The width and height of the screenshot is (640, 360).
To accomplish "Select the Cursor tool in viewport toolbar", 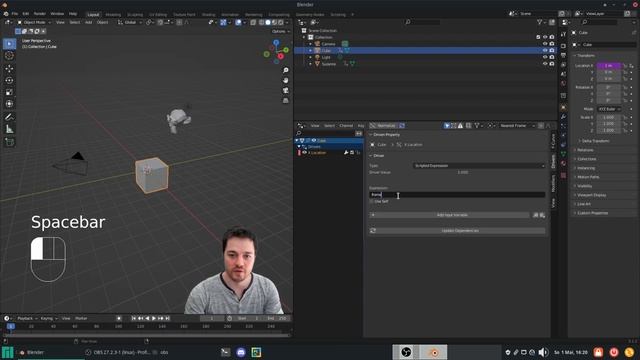I will click(9, 56).
